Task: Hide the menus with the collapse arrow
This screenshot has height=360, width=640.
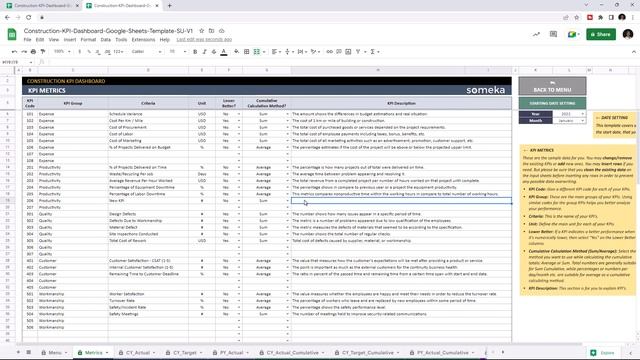Action: pyautogui.click(x=633, y=52)
